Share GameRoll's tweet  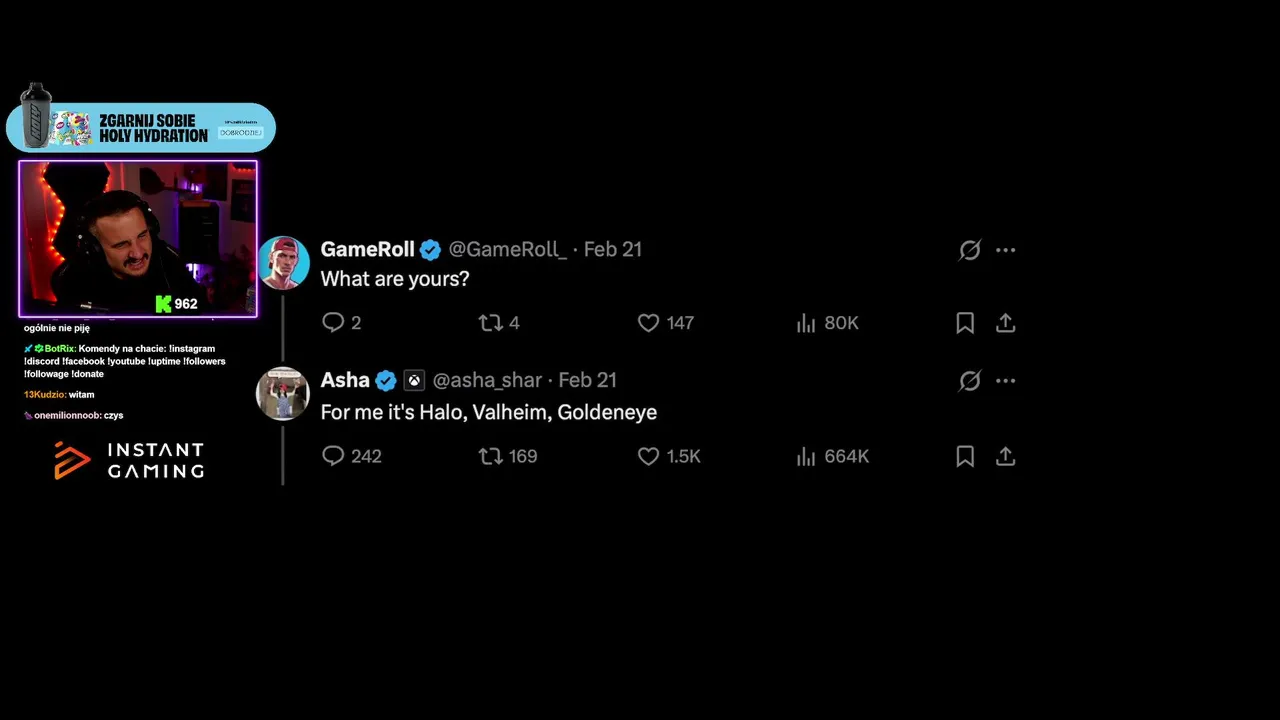1005,322
